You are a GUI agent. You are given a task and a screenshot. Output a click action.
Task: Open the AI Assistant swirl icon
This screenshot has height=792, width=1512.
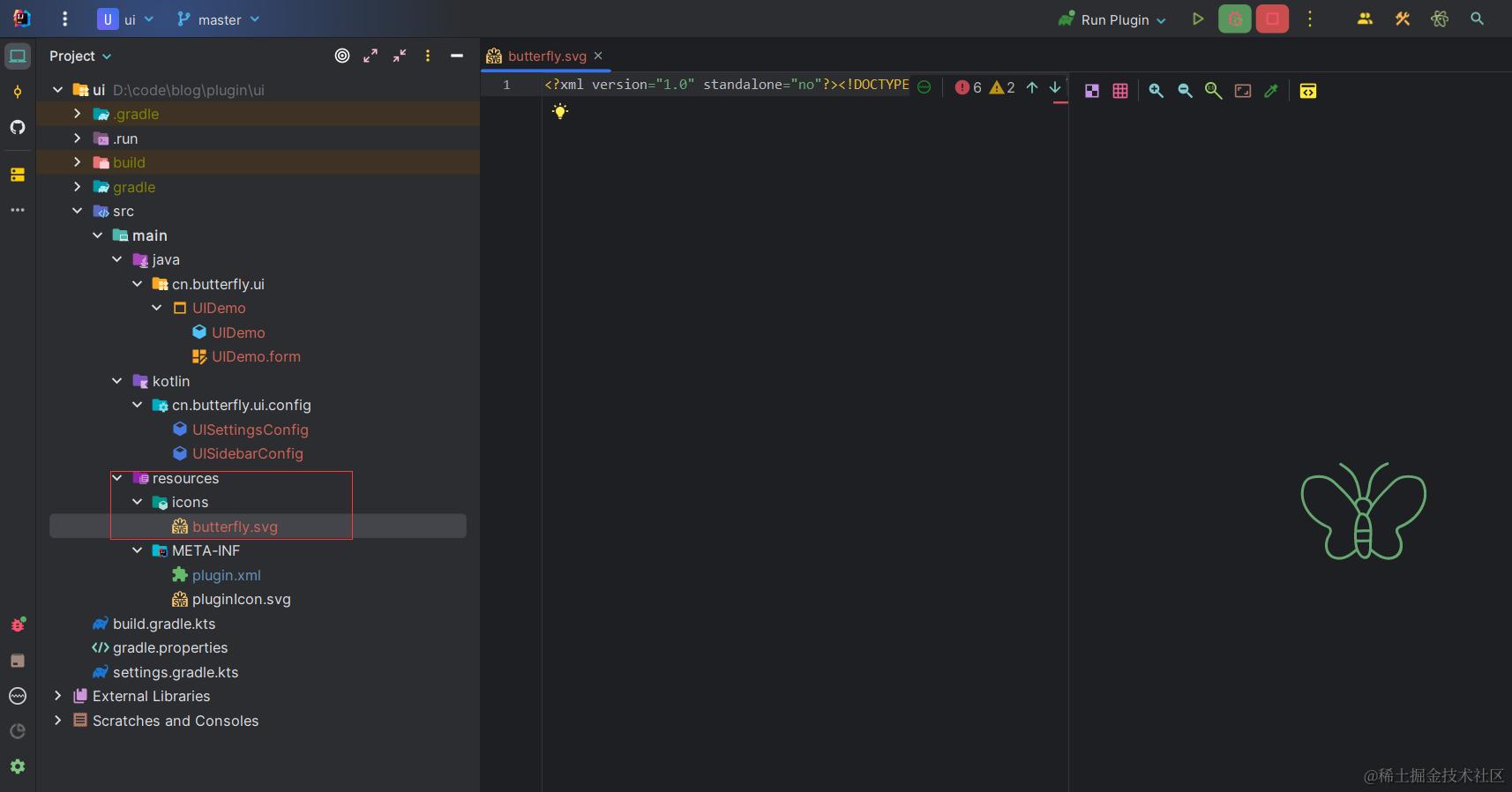click(x=1440, y=19)
